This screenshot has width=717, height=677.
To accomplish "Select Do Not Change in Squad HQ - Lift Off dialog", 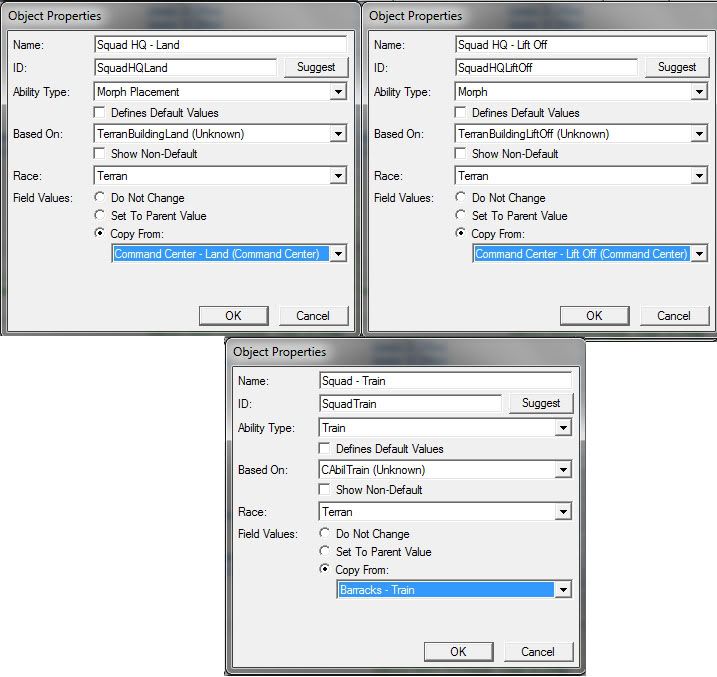I will click(460, 197).
